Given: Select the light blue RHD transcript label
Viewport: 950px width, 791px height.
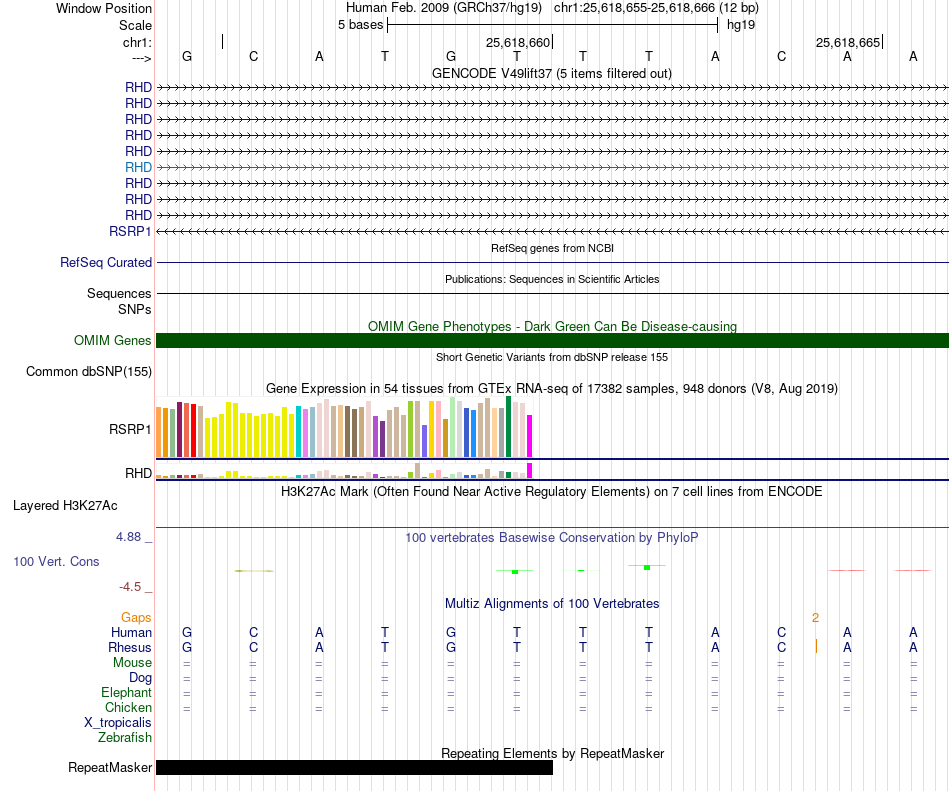Looking at the screenshot, I should point(138,167).
